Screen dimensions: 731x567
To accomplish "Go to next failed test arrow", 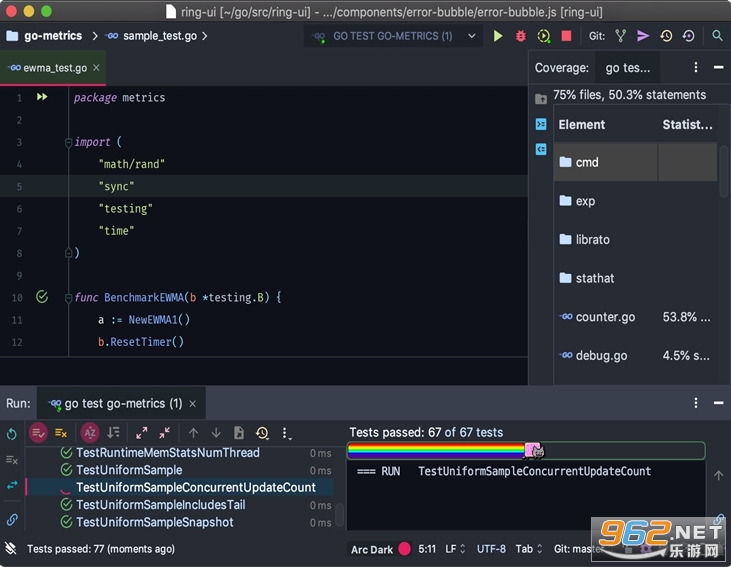I will tap(216, 433).
